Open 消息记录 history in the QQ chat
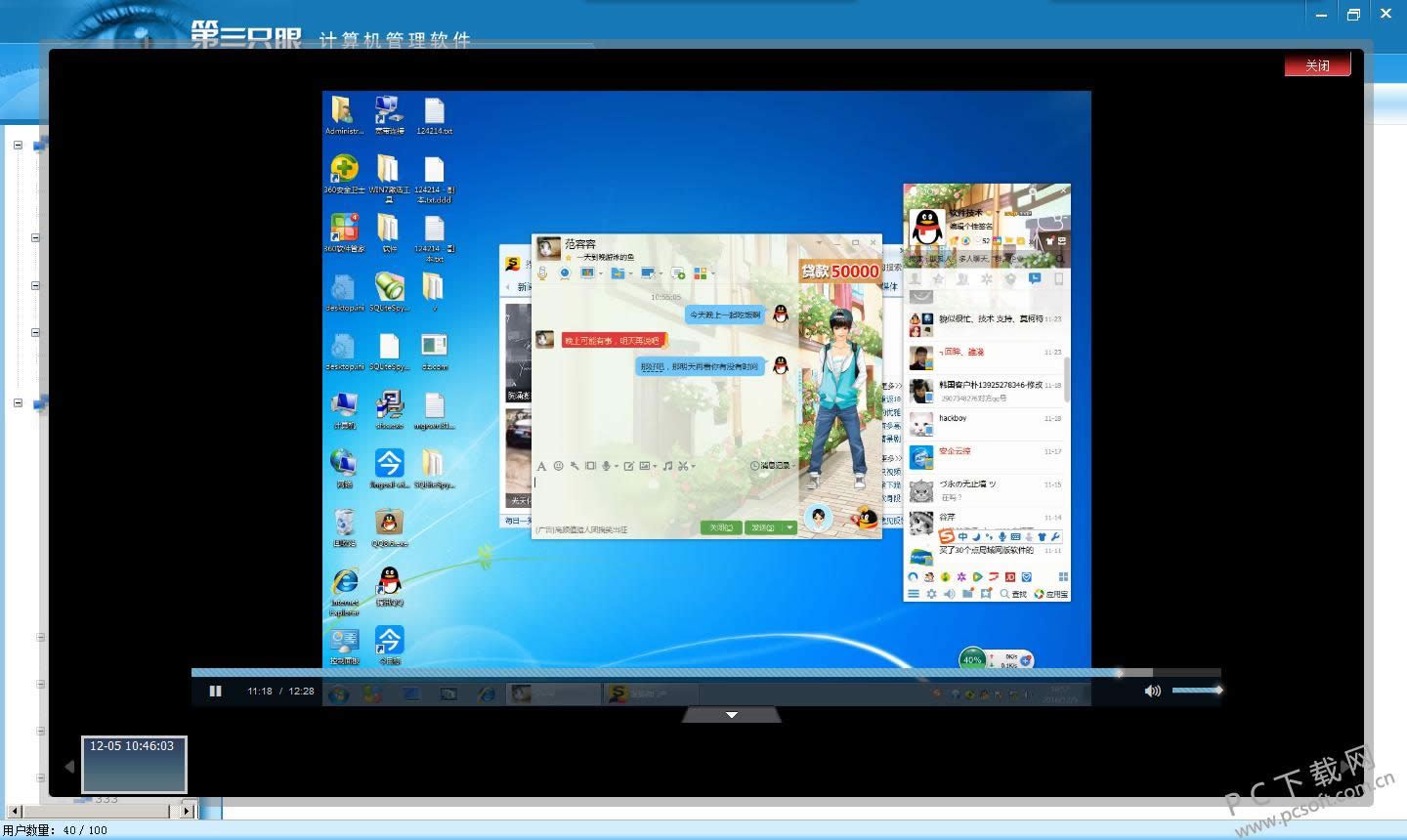This screenshot has width=1407, height=840. point(770,466)
